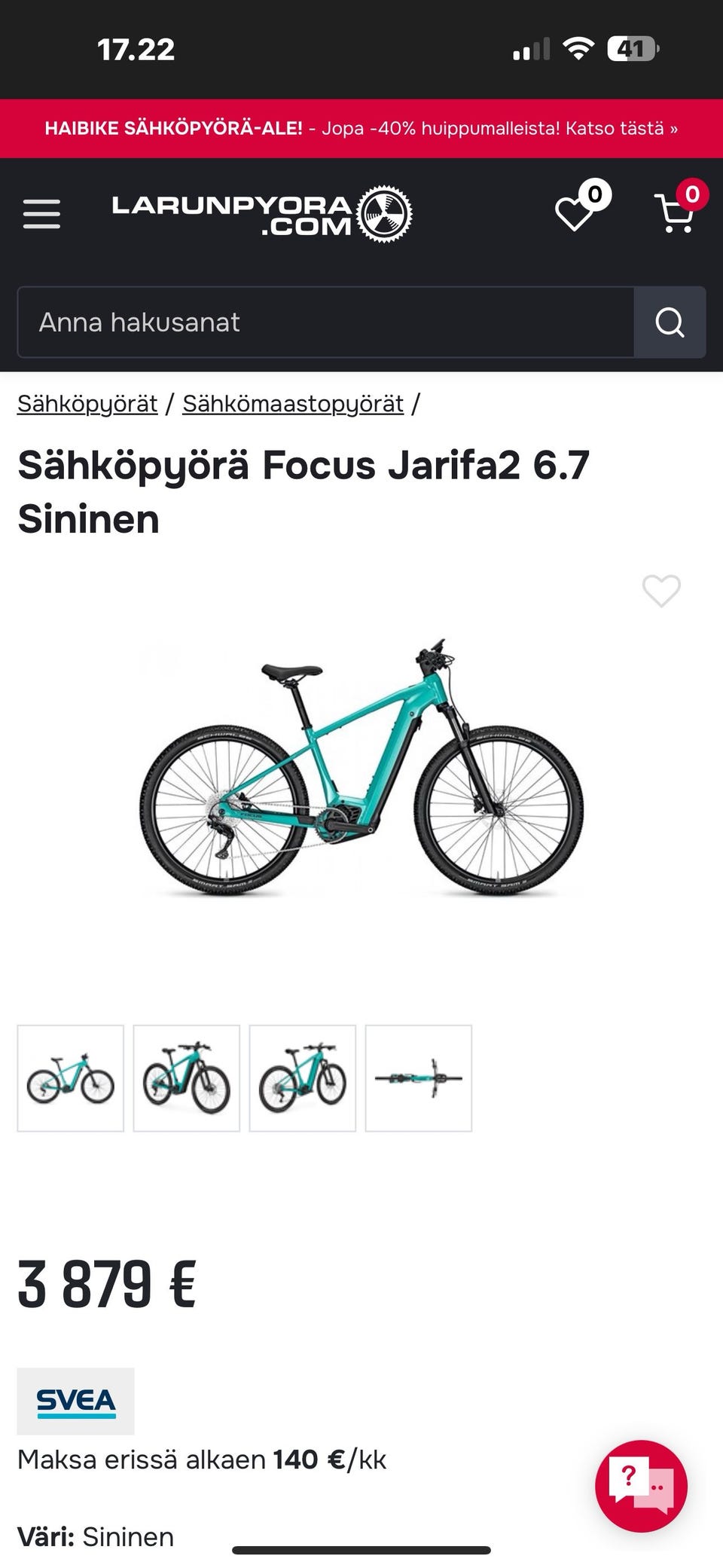This screenshot has height=1568, width=723.
Task: Tap the Larunpyora.com logo
Action: coord(262,215)
